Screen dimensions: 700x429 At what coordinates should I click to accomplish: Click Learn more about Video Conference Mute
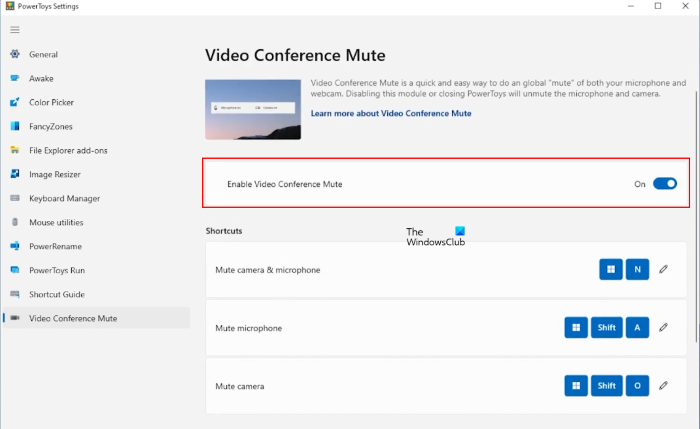391,114
